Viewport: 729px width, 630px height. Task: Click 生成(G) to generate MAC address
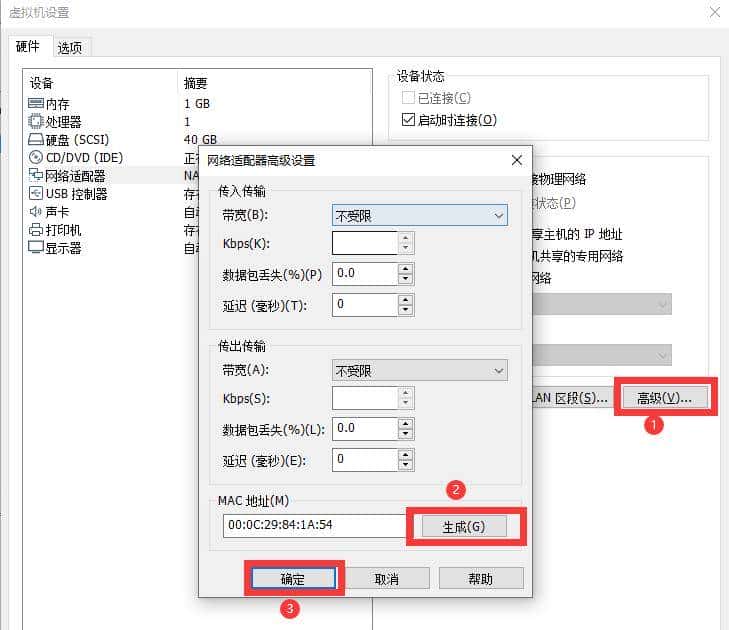(x=464, y=527)
